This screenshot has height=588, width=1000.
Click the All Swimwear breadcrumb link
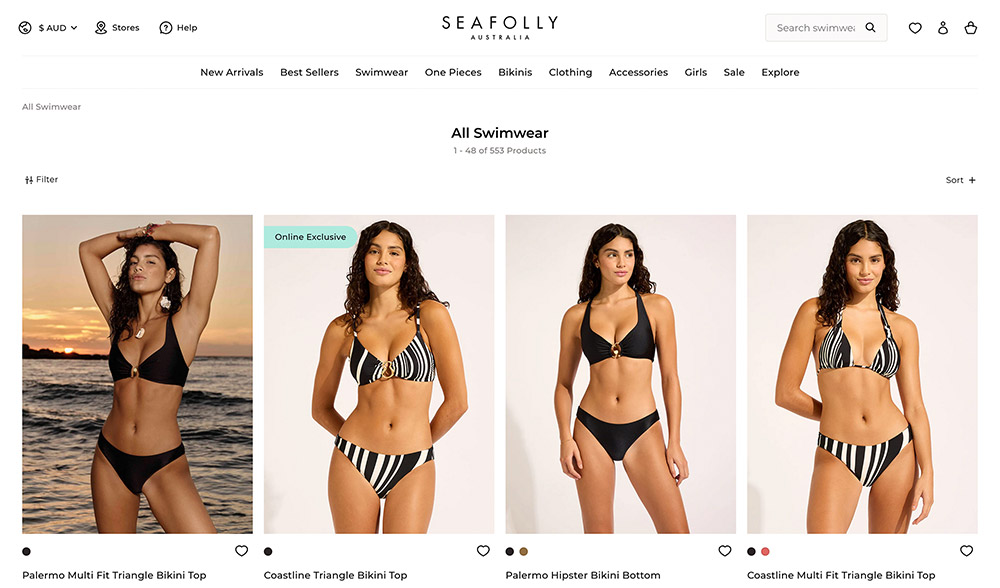pos(52,107)
